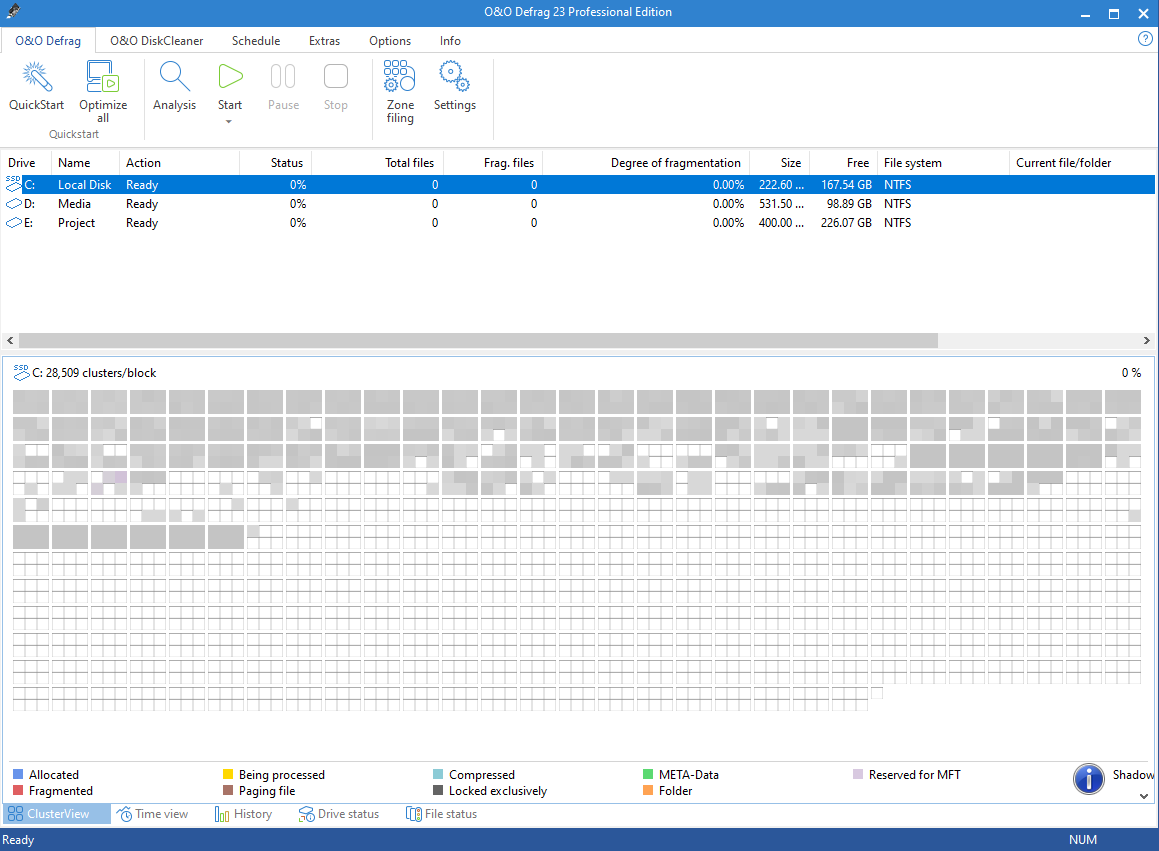Click the NUM status bar indicator
This screenshot has width=1159, height=851.
coord(1082,839)
